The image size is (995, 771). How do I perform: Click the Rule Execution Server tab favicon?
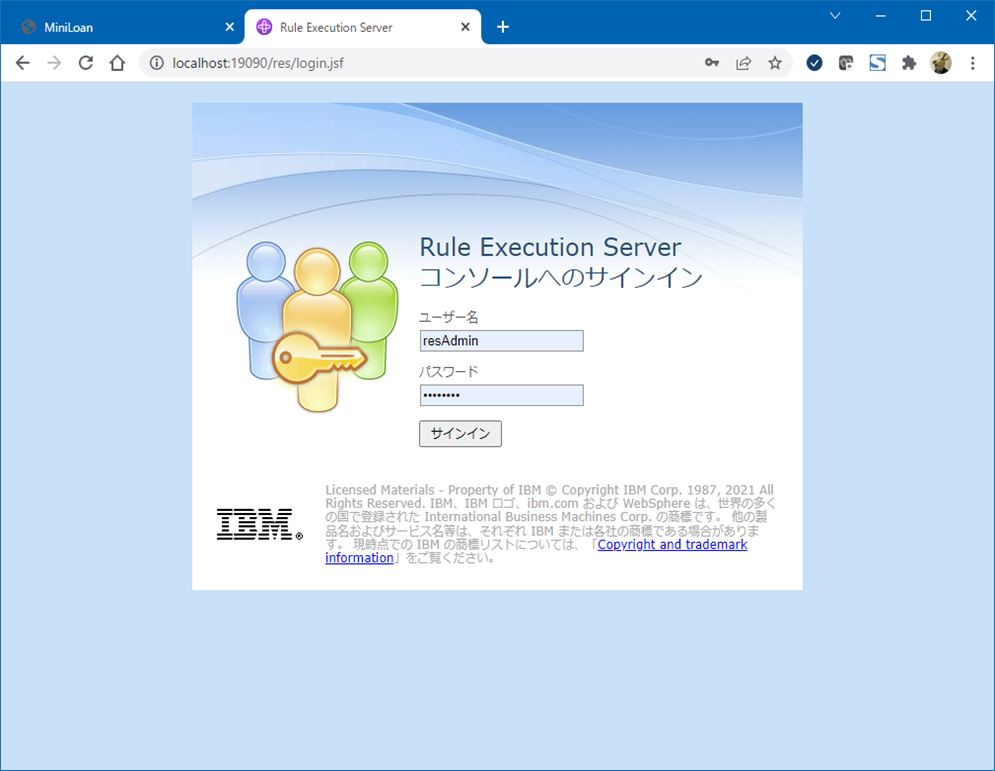[x=264, y=27]
